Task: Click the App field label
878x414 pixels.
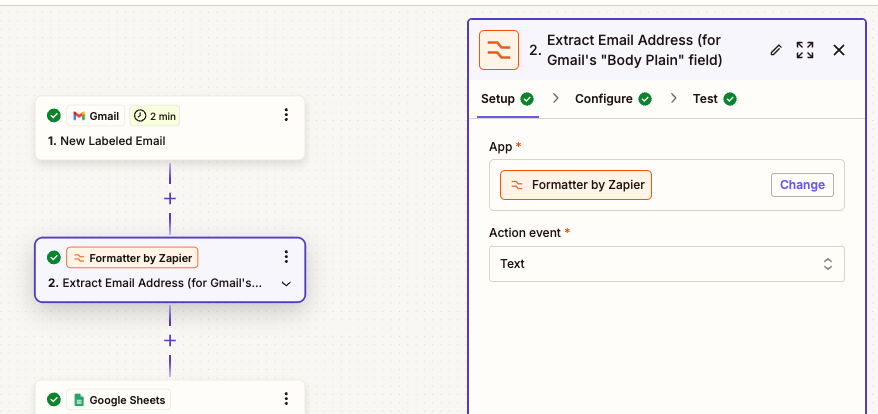Action: coord(501,147)
